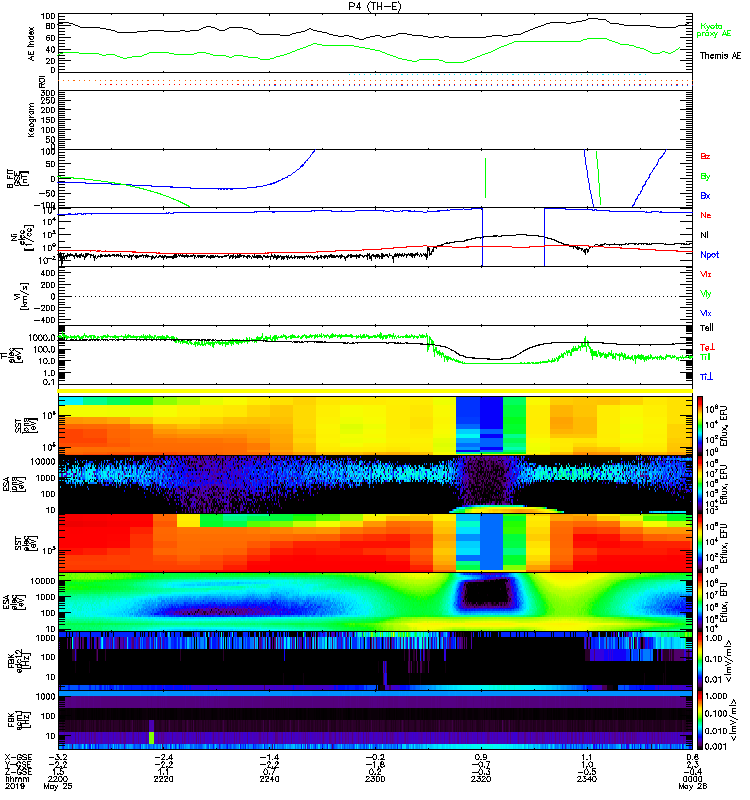
Task: Select the black "Ni" legend label
Action: [x=705, y=235]
